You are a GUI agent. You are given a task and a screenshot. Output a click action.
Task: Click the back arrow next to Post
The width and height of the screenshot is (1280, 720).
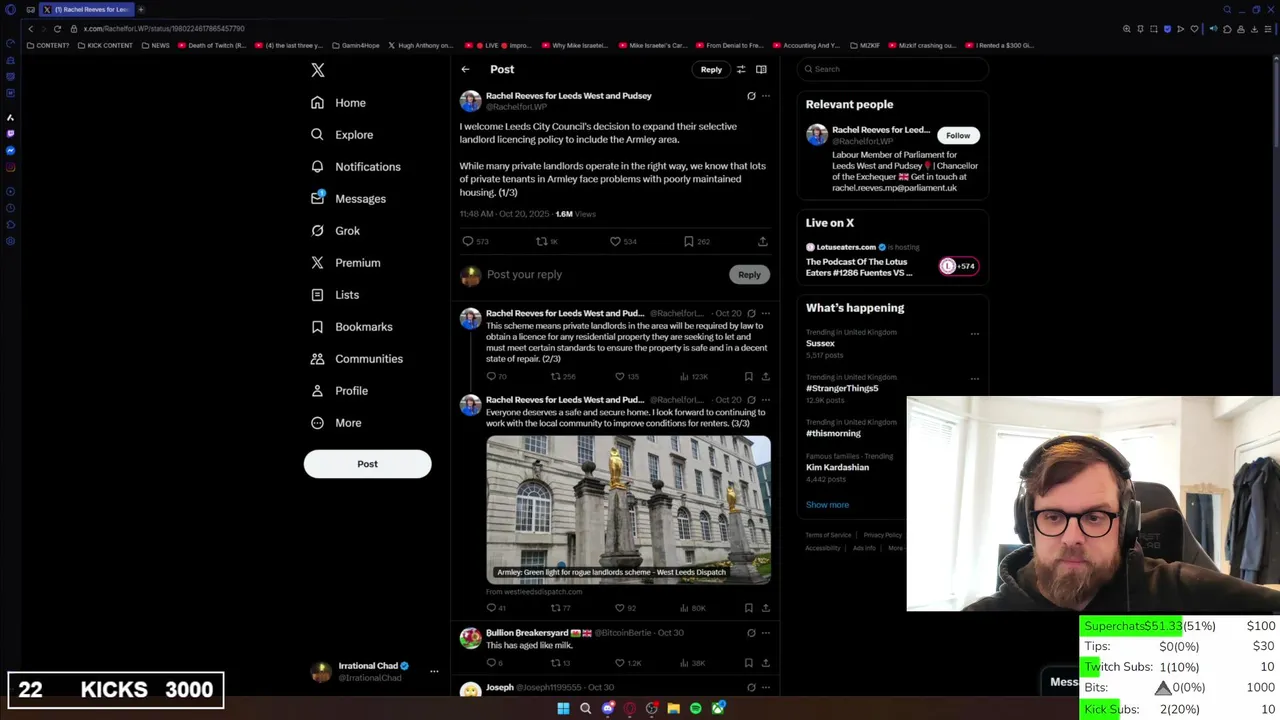pyautogui.click(x=465, y=69)
